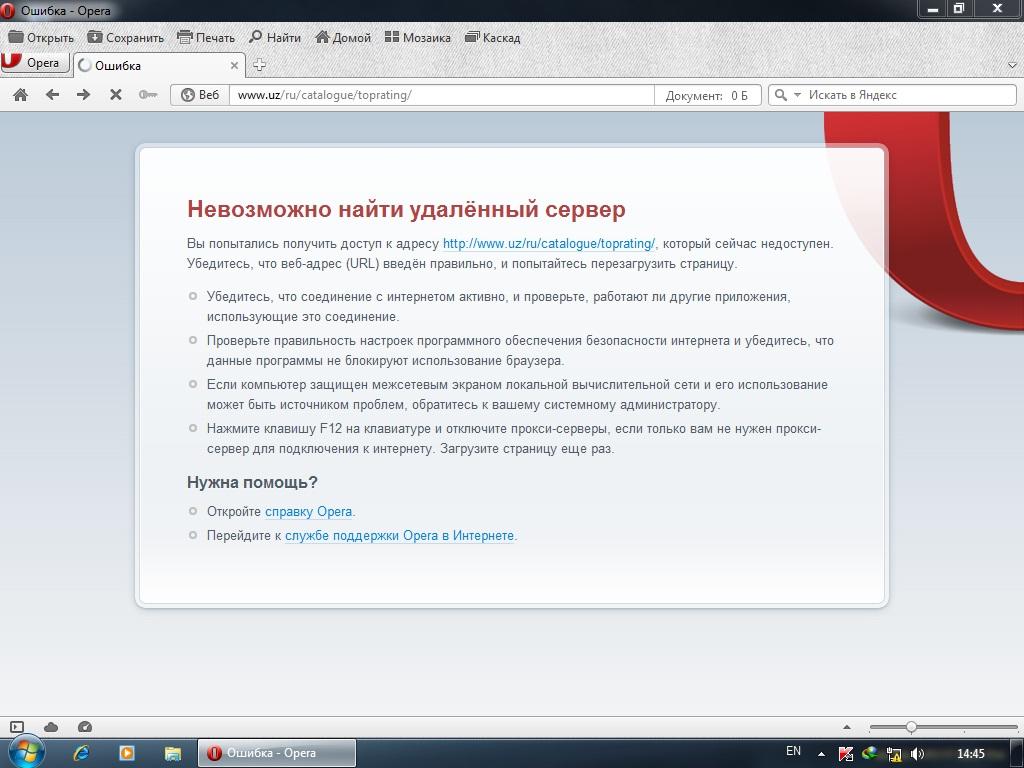This screenshot has height=768, width=1024.
Task: Click the address bar URL field
Action: pos(440,95)
